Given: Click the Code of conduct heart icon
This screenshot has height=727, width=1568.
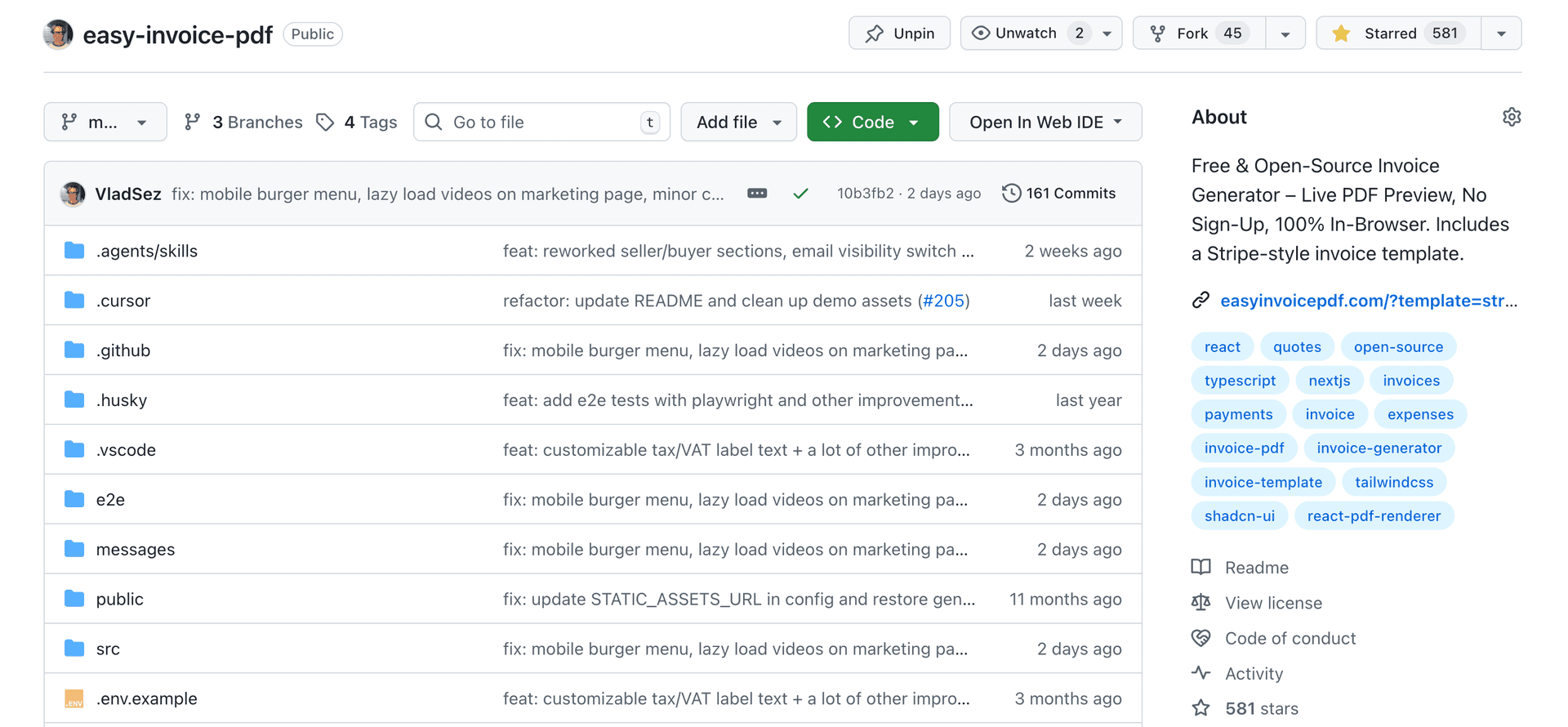Looking at the screenshot, I should [x=1201, y=638].
